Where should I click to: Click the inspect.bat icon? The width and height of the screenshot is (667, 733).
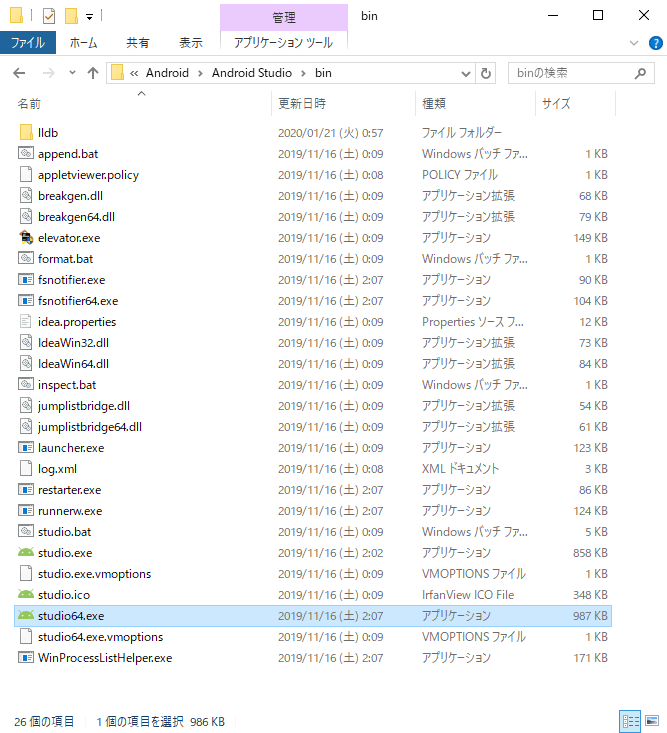[x=26, y=384]
